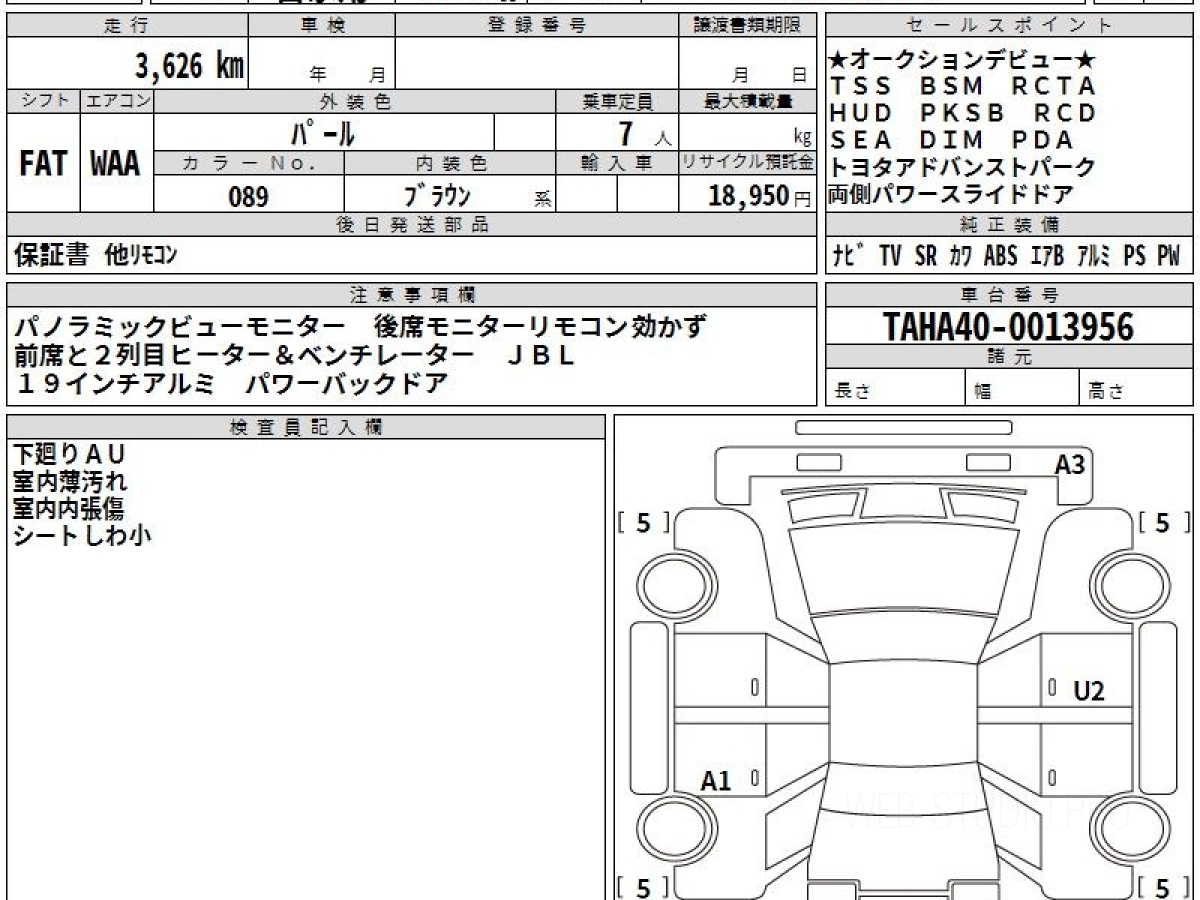Select the 最大積載量 header
Image resolution: width=1200 pixels, height=900 pixels.
point(747,101)
